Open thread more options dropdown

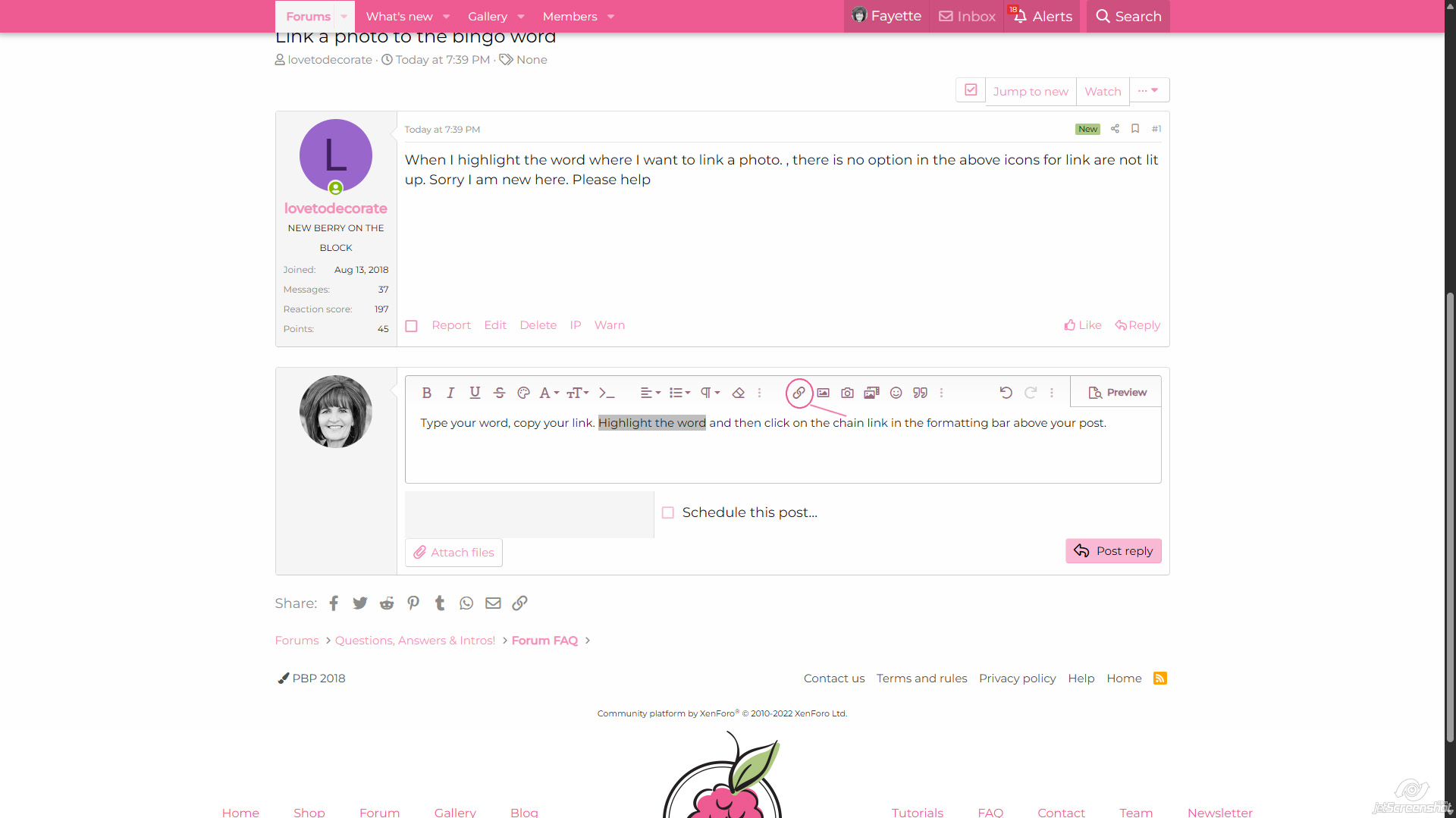tap(1149, 90)
